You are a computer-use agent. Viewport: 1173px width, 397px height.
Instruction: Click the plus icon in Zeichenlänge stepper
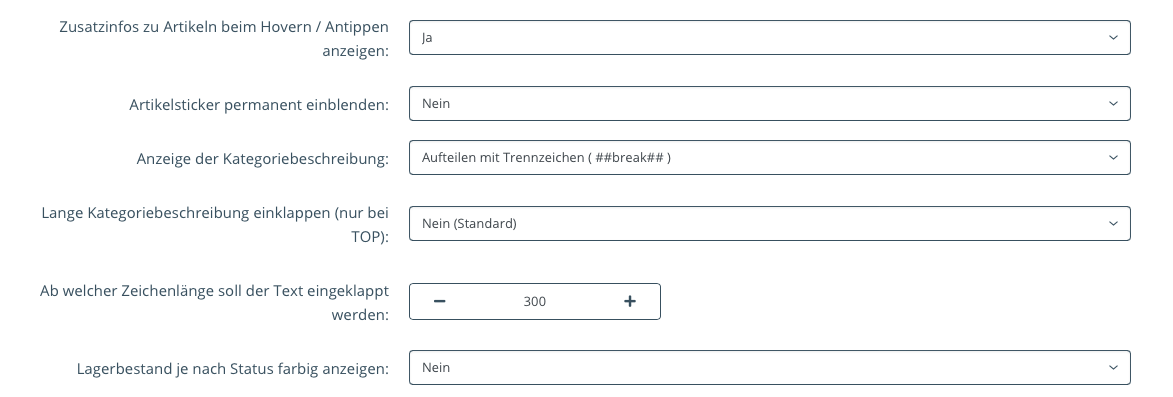[630, 301]
